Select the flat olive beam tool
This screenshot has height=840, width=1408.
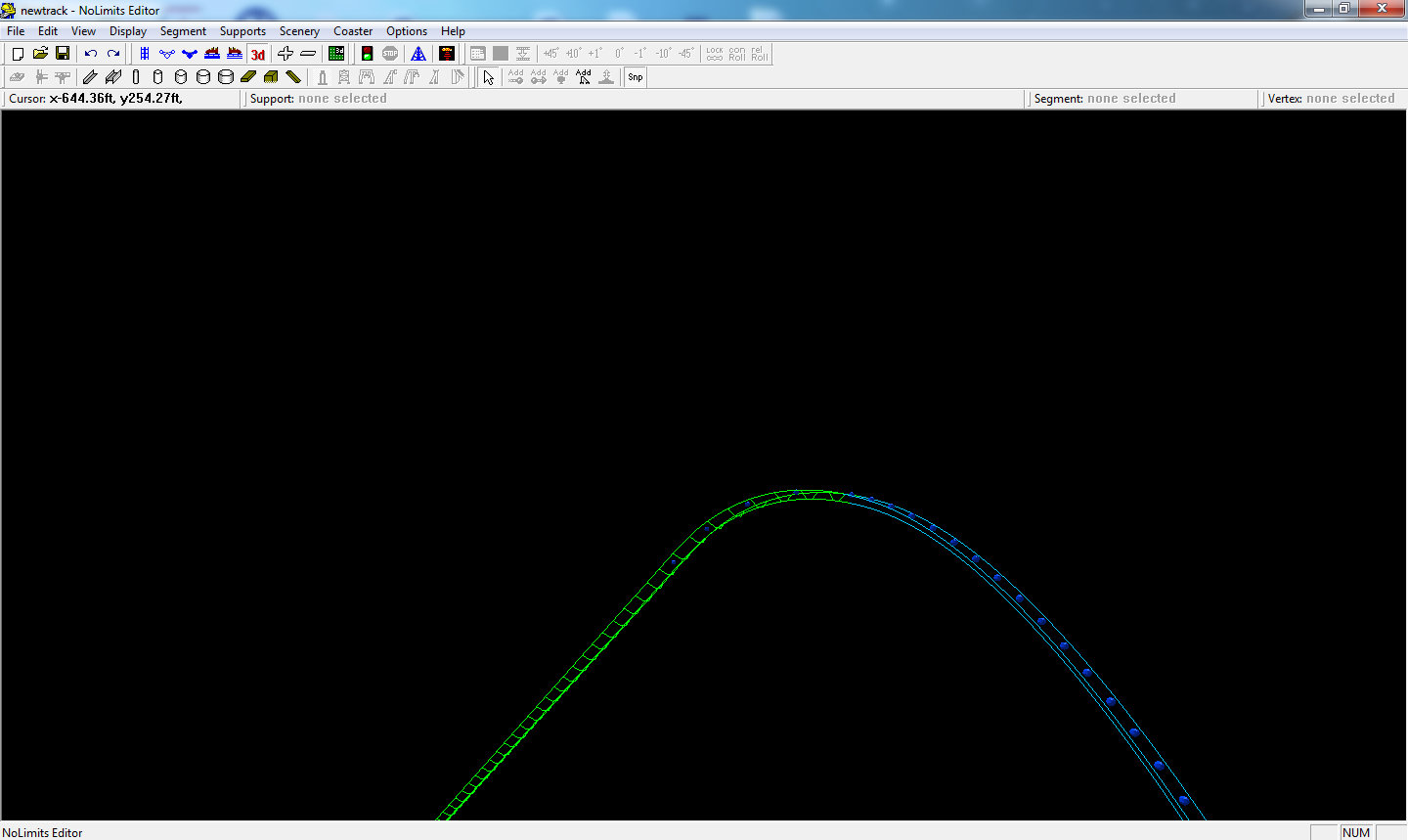(x=248, y=76)
